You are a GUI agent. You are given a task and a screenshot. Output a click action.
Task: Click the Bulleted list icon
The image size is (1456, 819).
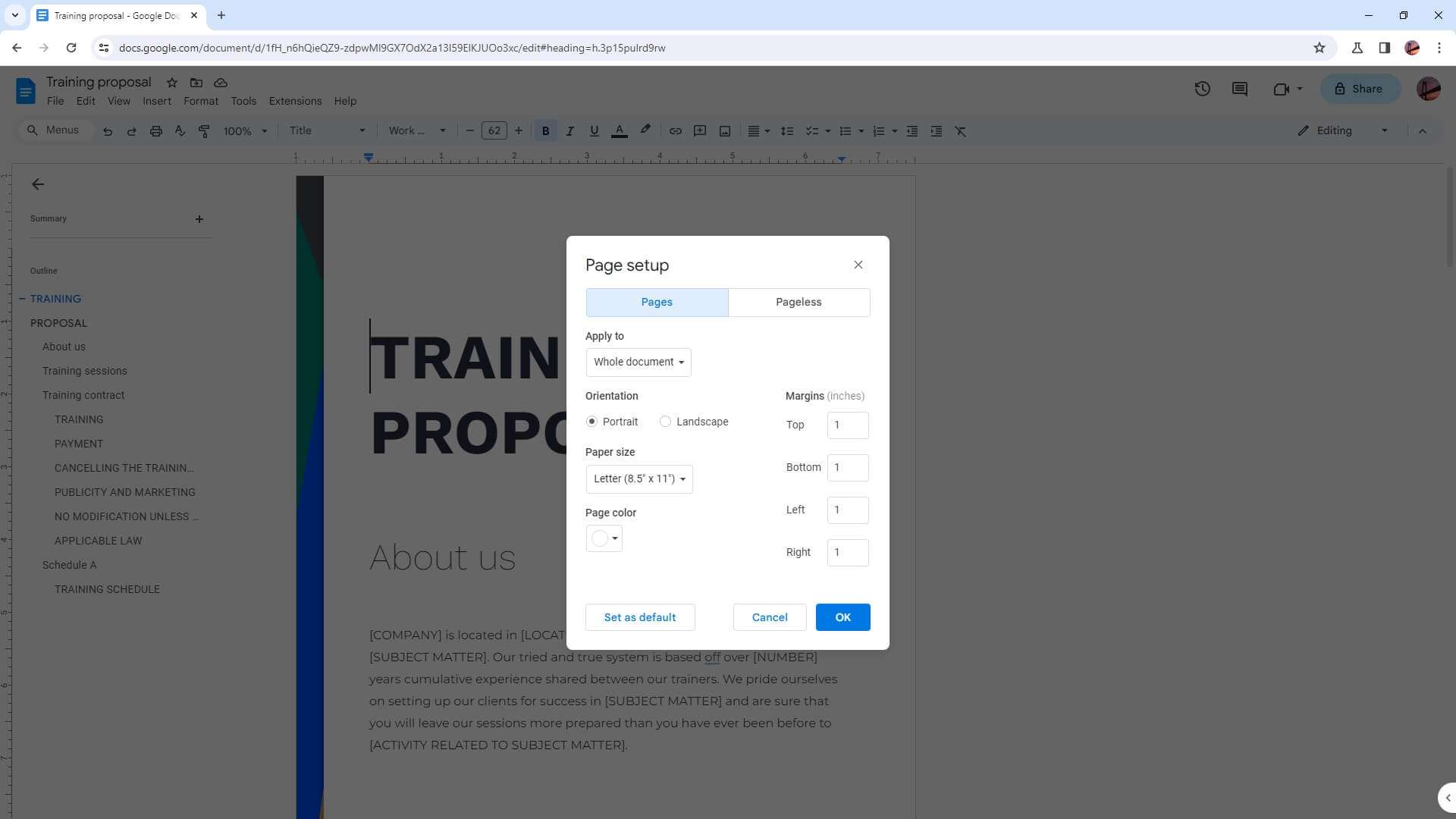click(845, 131)
